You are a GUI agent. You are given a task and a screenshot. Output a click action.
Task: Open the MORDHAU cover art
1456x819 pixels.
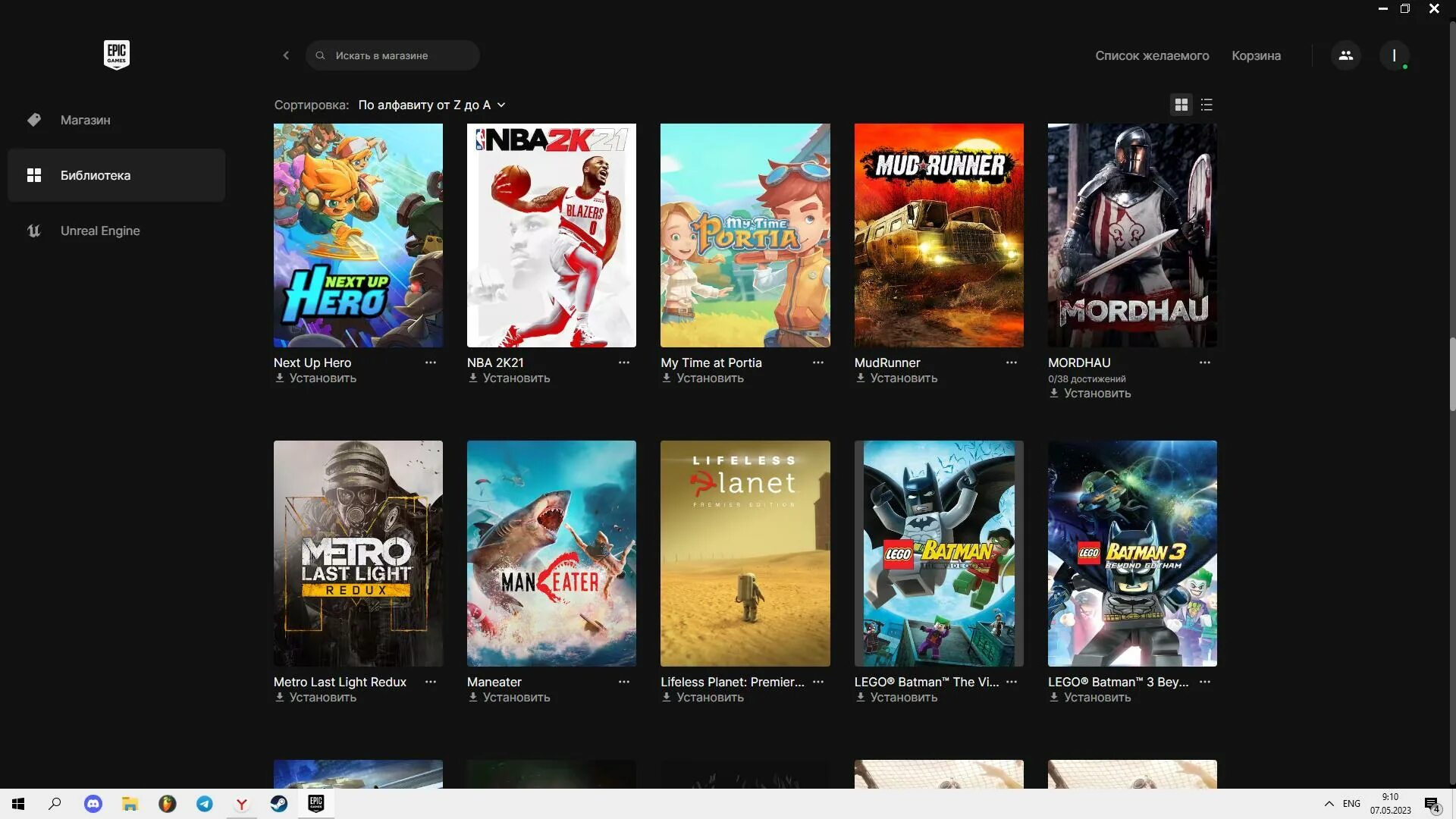point(1132,235)
